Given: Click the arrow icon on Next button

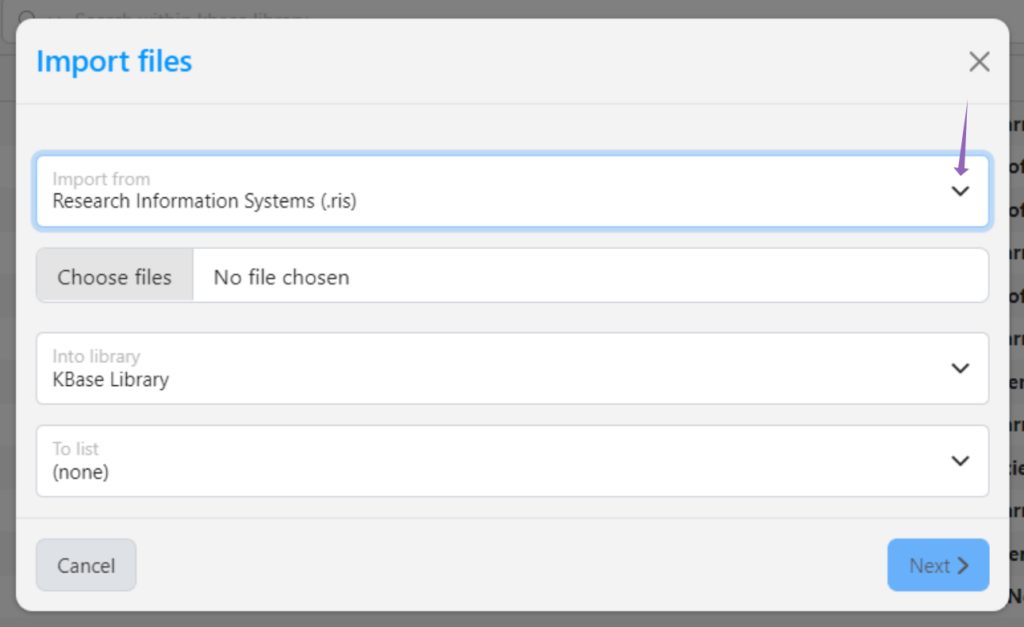Looking at the screenshot, I should (x=963, y=566).
